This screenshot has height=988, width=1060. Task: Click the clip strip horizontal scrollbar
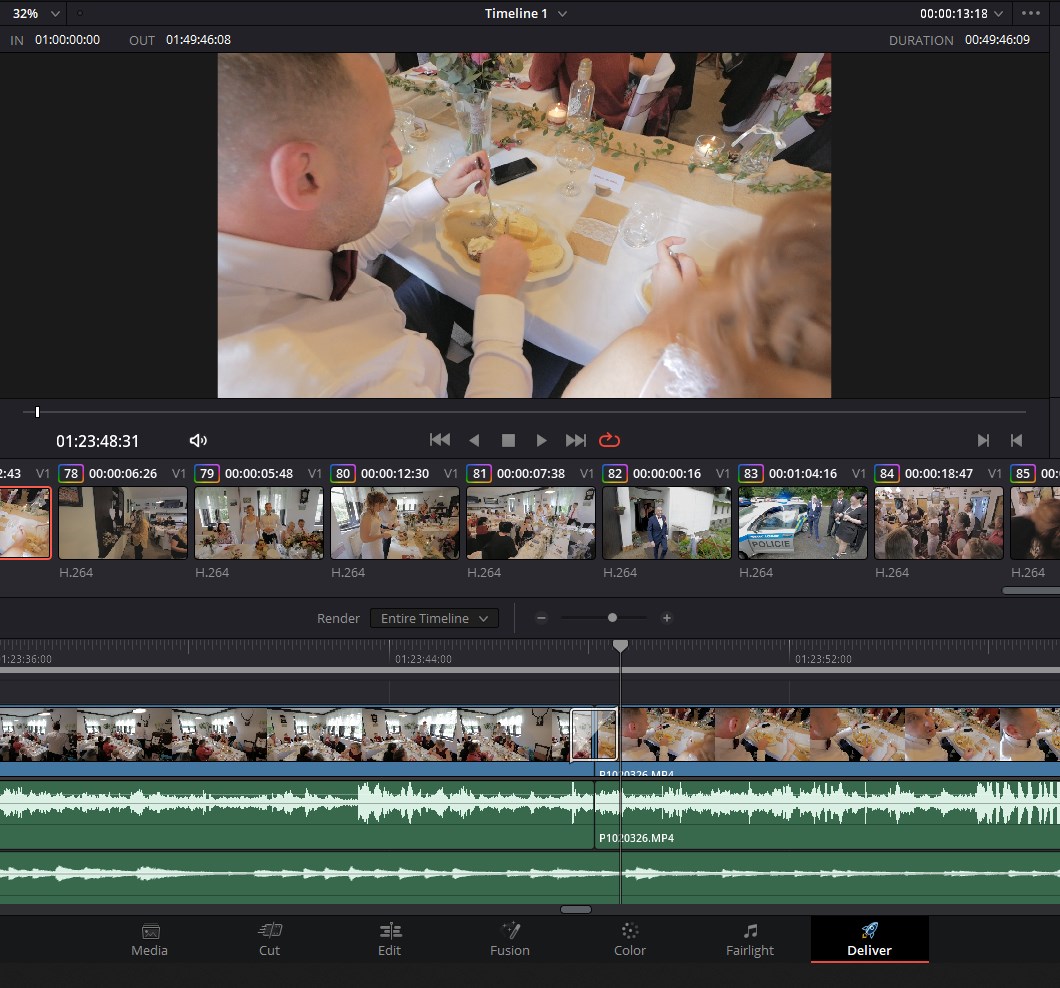(1031, 590)
